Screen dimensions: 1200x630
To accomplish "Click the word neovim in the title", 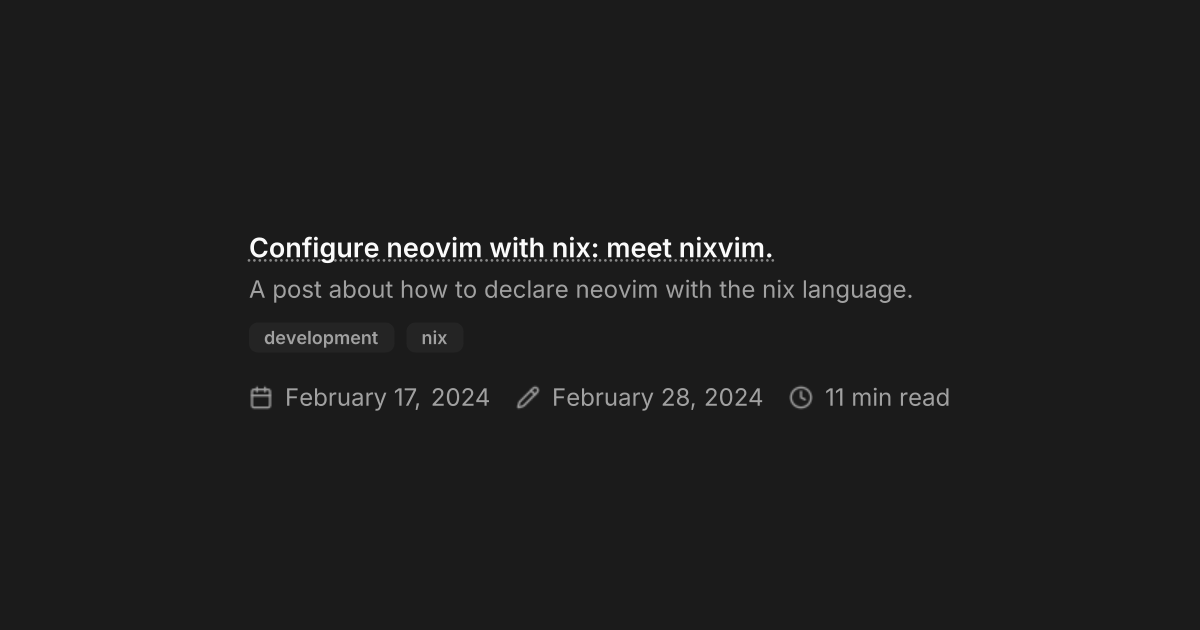I will click(x=434, y=248).
